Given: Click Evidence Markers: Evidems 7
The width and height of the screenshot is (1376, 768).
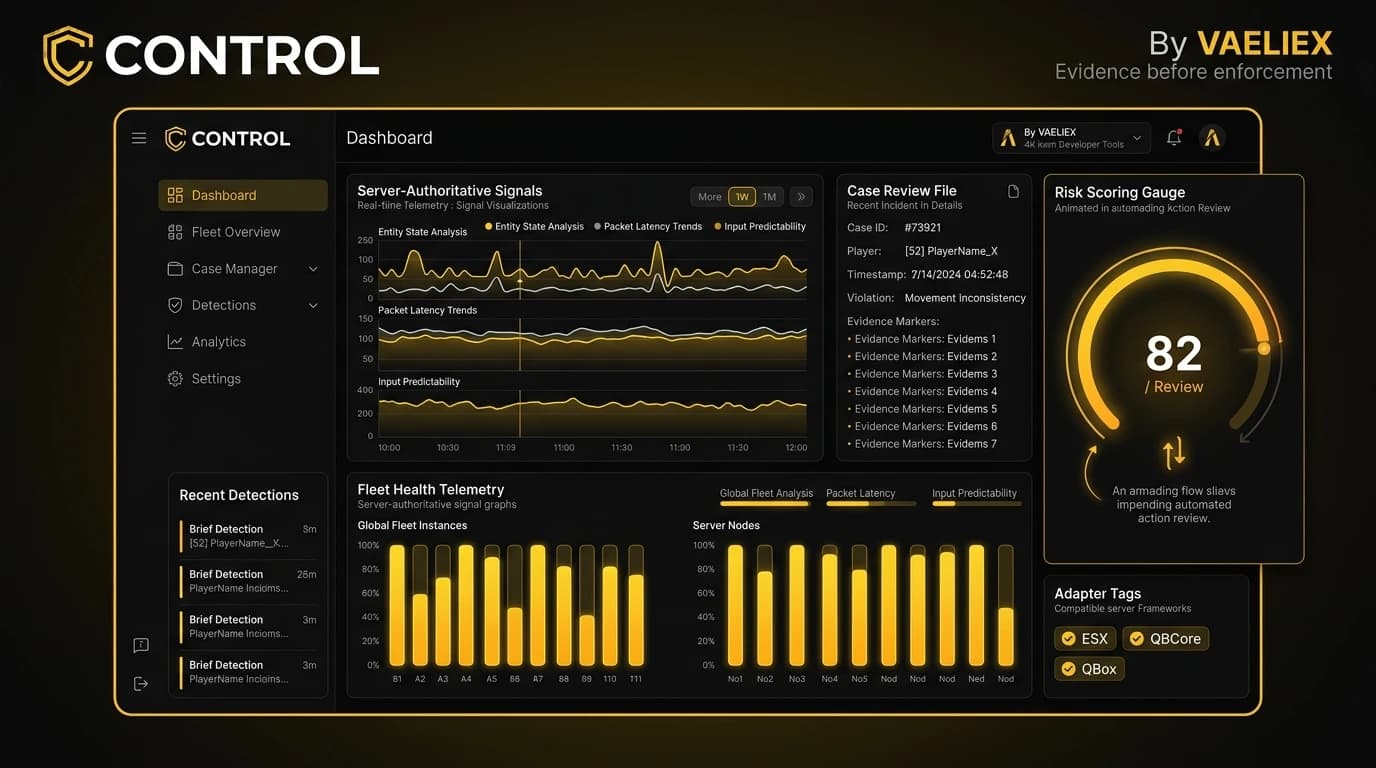Looking at the screenshot, I should click(x=922, y=444).
